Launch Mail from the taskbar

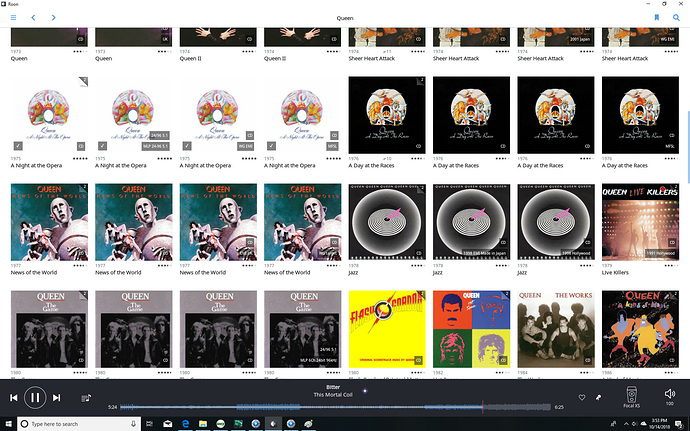(168, 424)
